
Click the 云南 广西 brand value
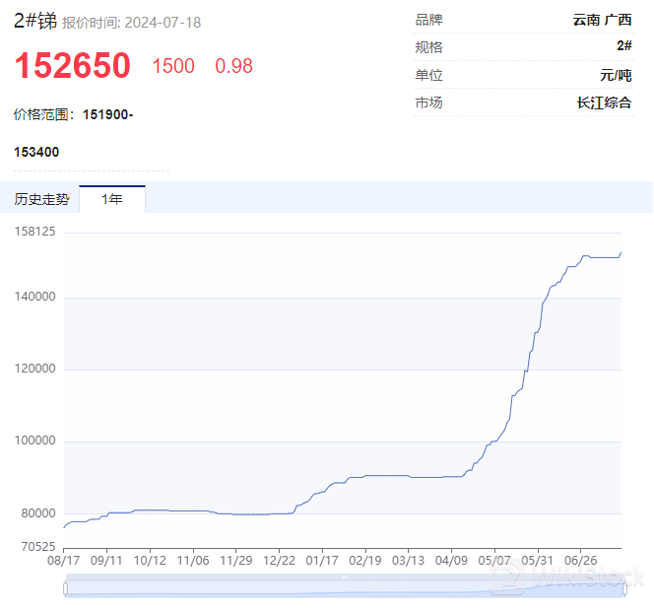pyautogui.click(x=602, y=20)
